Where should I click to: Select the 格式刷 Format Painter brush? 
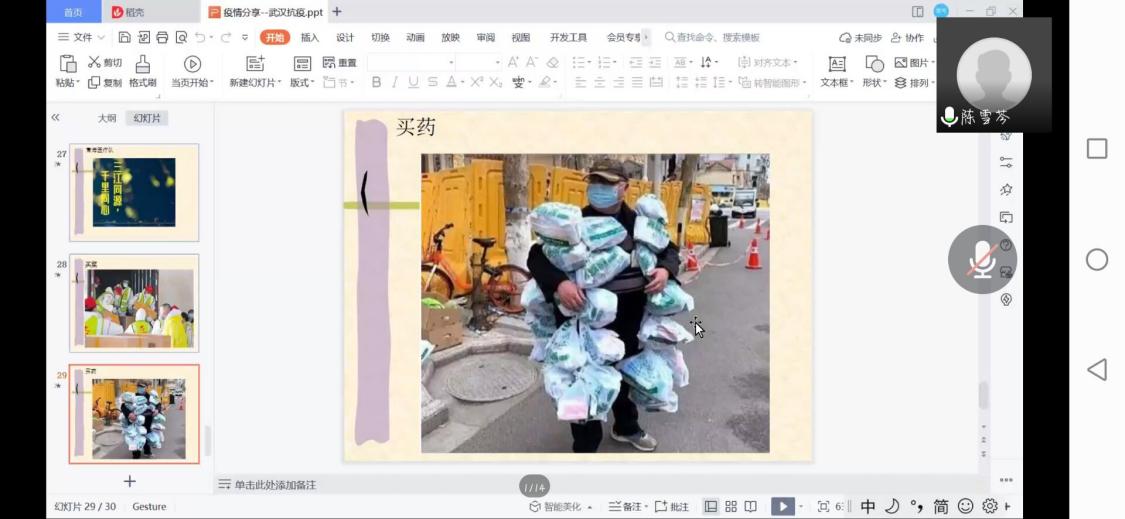coord(143,63)
